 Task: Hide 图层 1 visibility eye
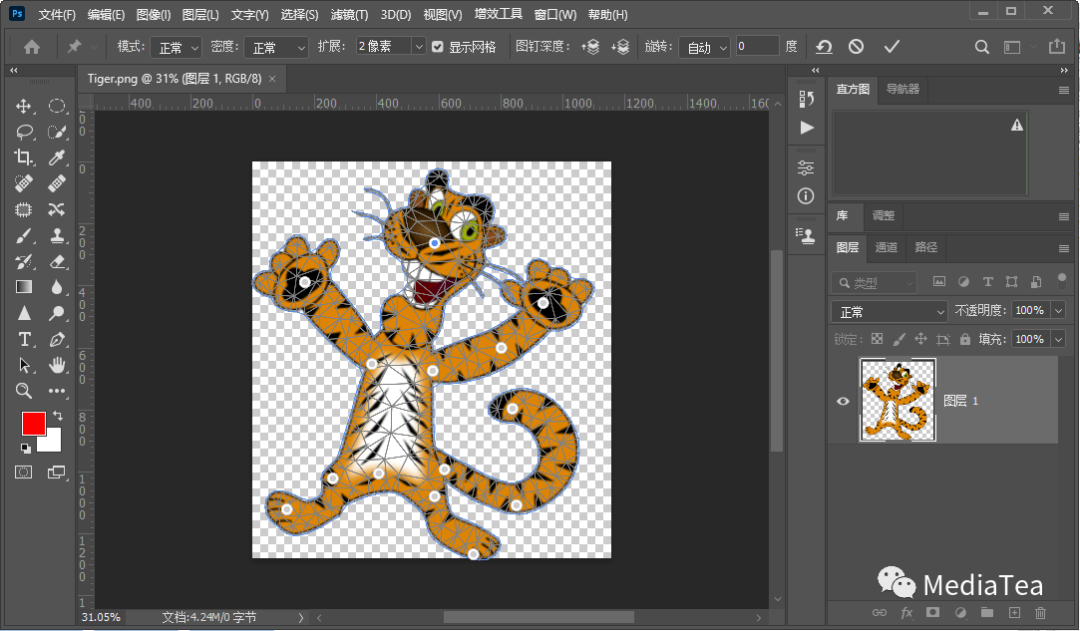pos(843,401)
